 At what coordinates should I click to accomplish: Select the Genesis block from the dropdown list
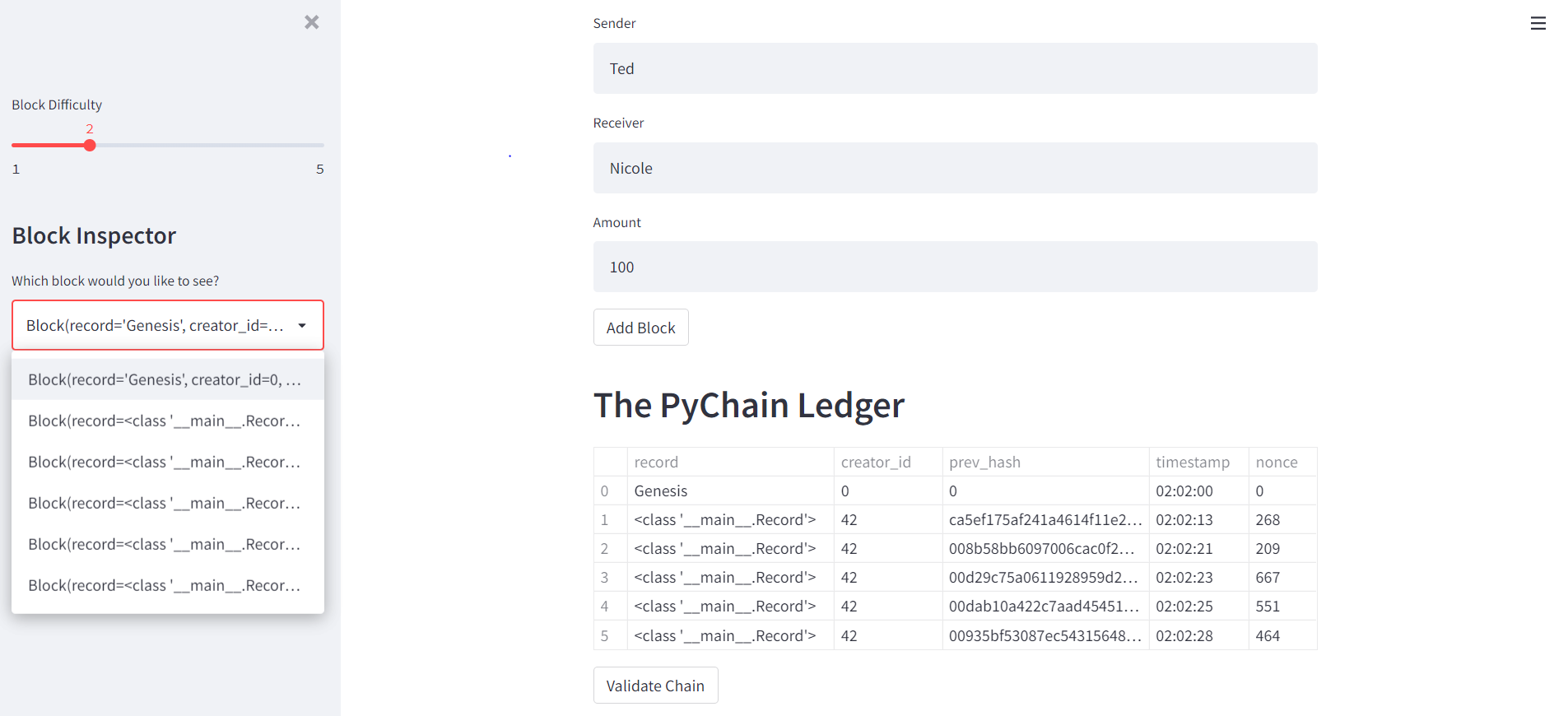pos(165,379)
